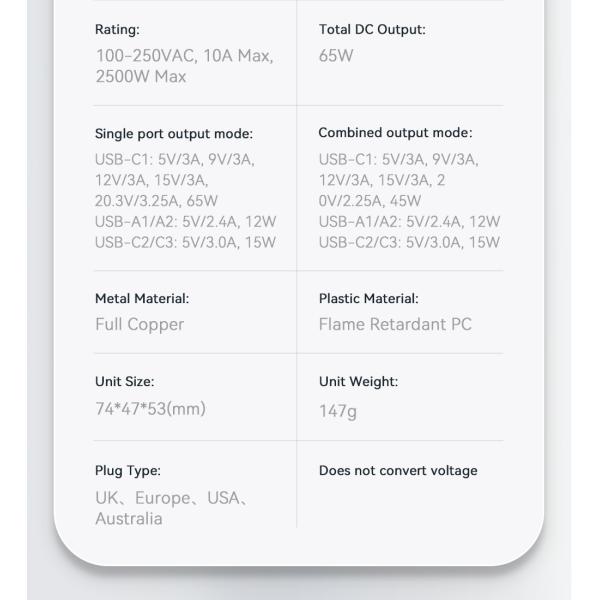Click the "Full Copper" value
The width and height of the screenshot is (600, 600).
click(x=139, y=324)
